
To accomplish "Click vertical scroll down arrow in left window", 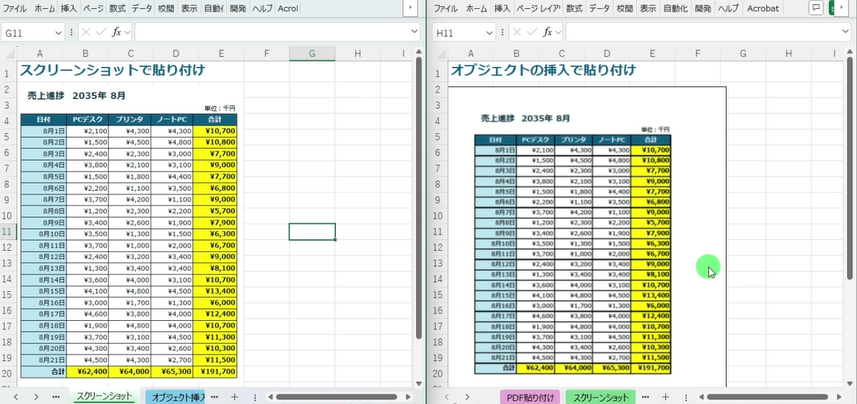I will [x=419, y=384].
